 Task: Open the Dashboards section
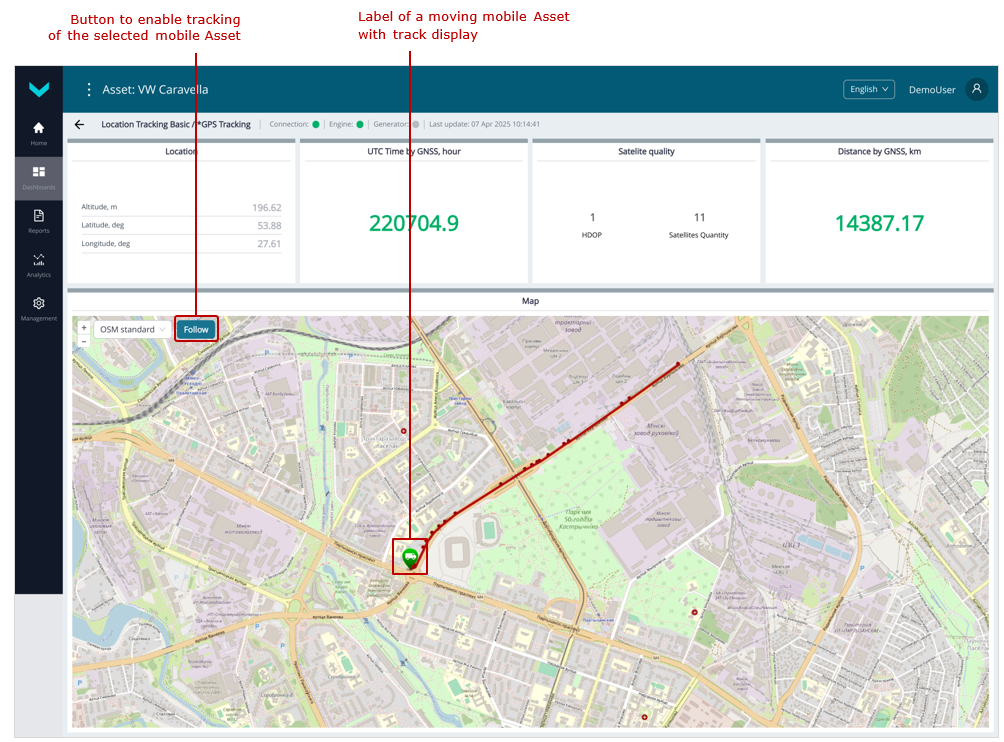click(39, 177)
